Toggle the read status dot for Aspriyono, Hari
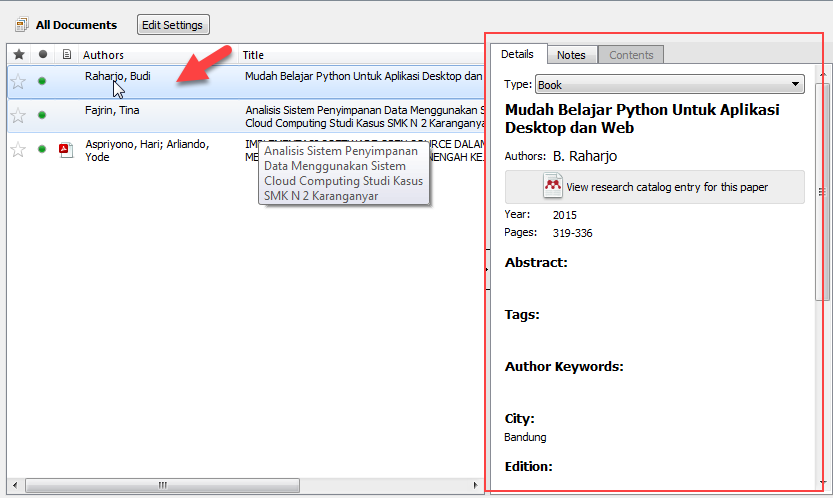Screen dimensions: 833x498 [x=42, y=150]
